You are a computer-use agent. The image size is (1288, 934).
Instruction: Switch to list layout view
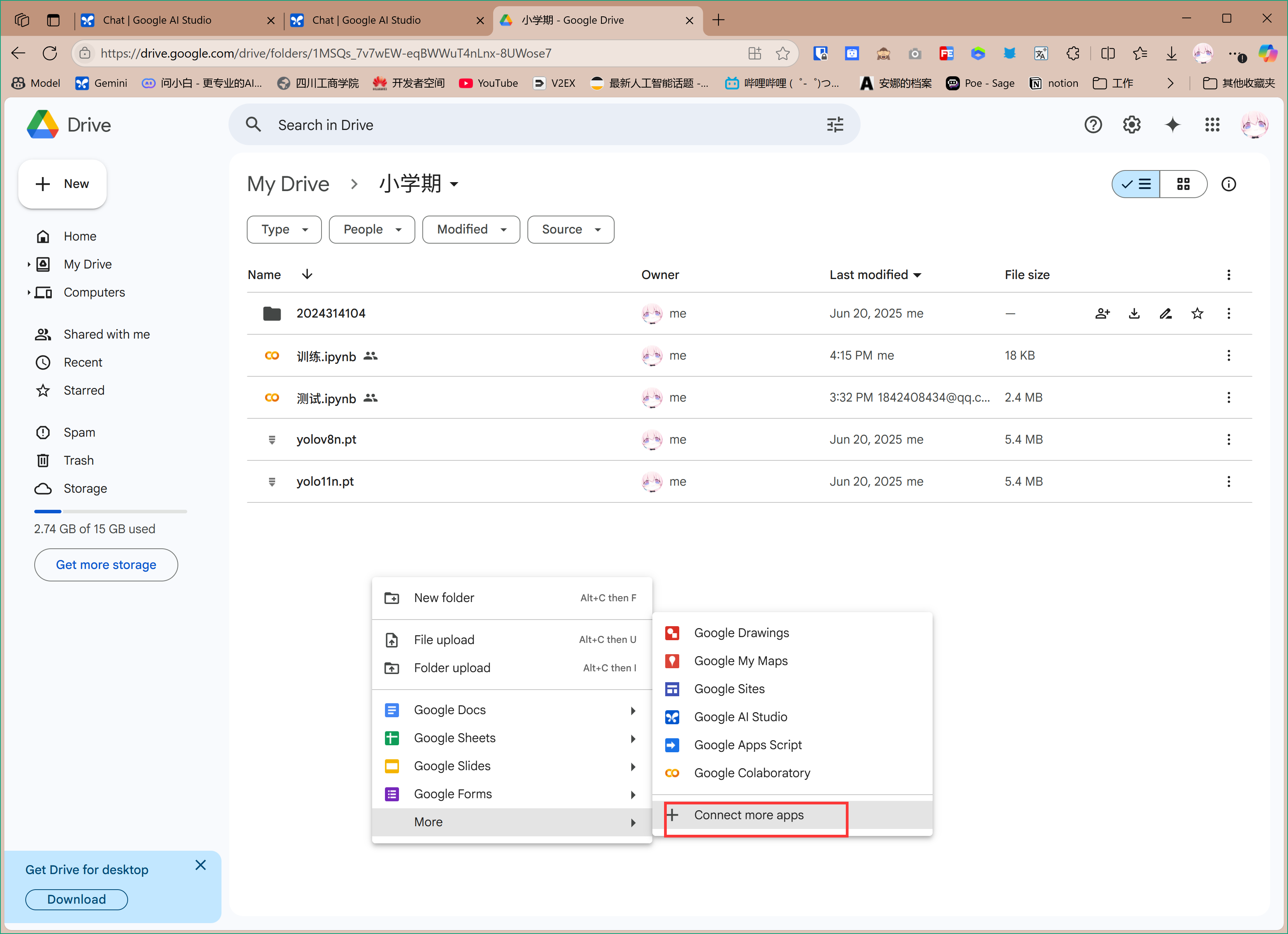coord(1136,184)
